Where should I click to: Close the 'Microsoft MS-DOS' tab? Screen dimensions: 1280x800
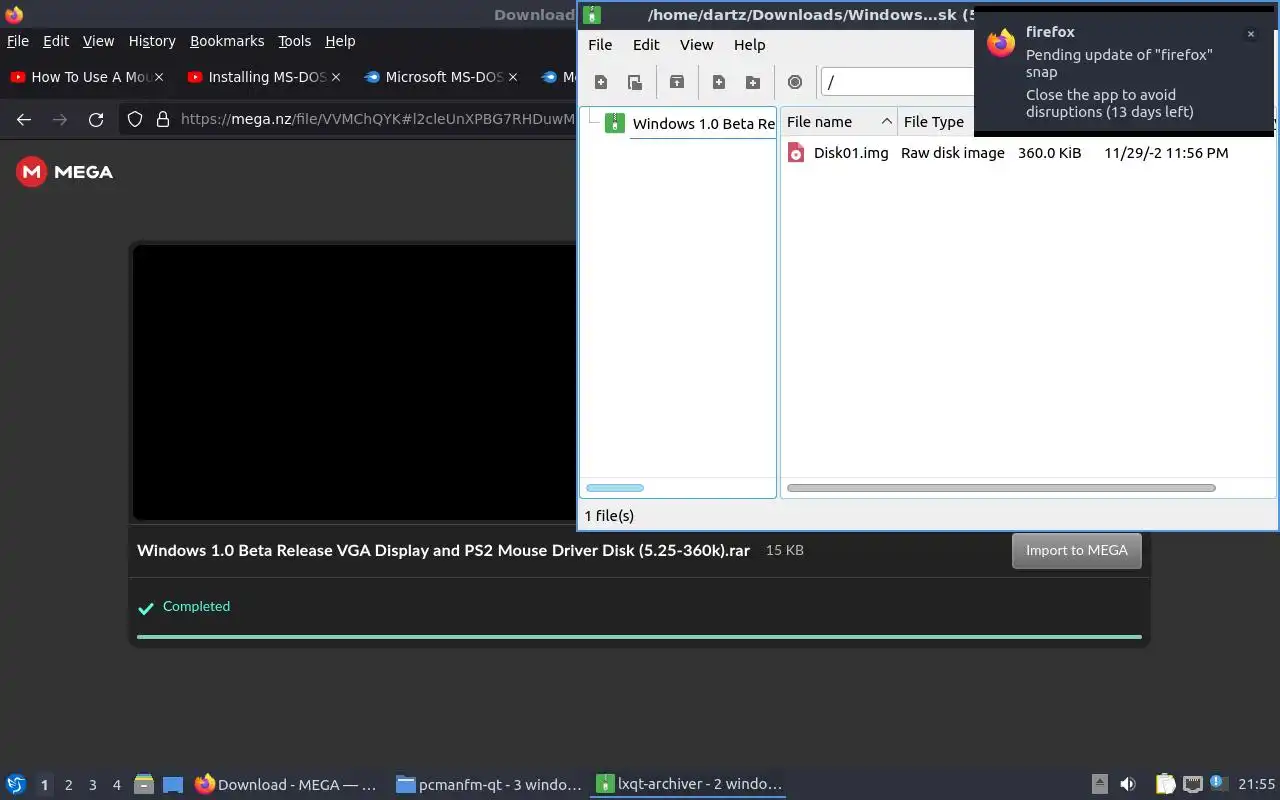point(513,77)
